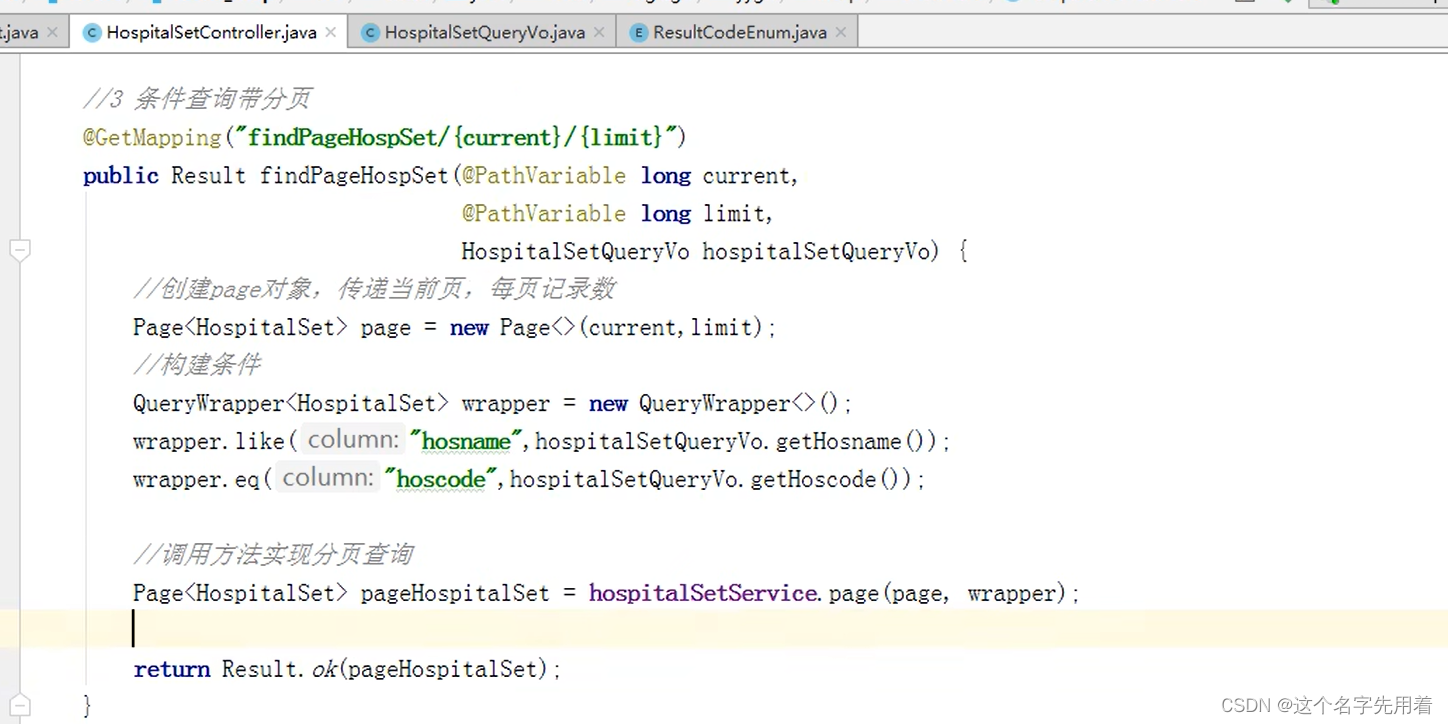Click "new Page<>(current,limit)" expression

tap(606, 327)
